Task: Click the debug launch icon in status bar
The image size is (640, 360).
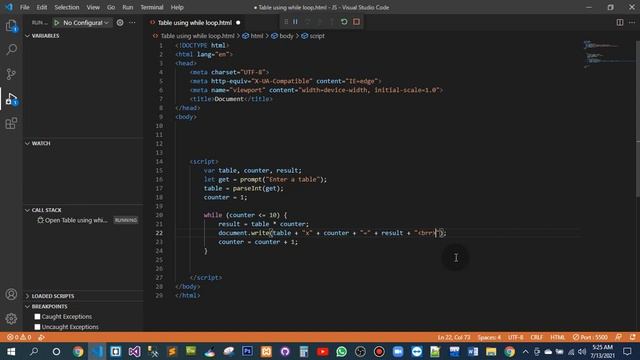Action: 41,337
